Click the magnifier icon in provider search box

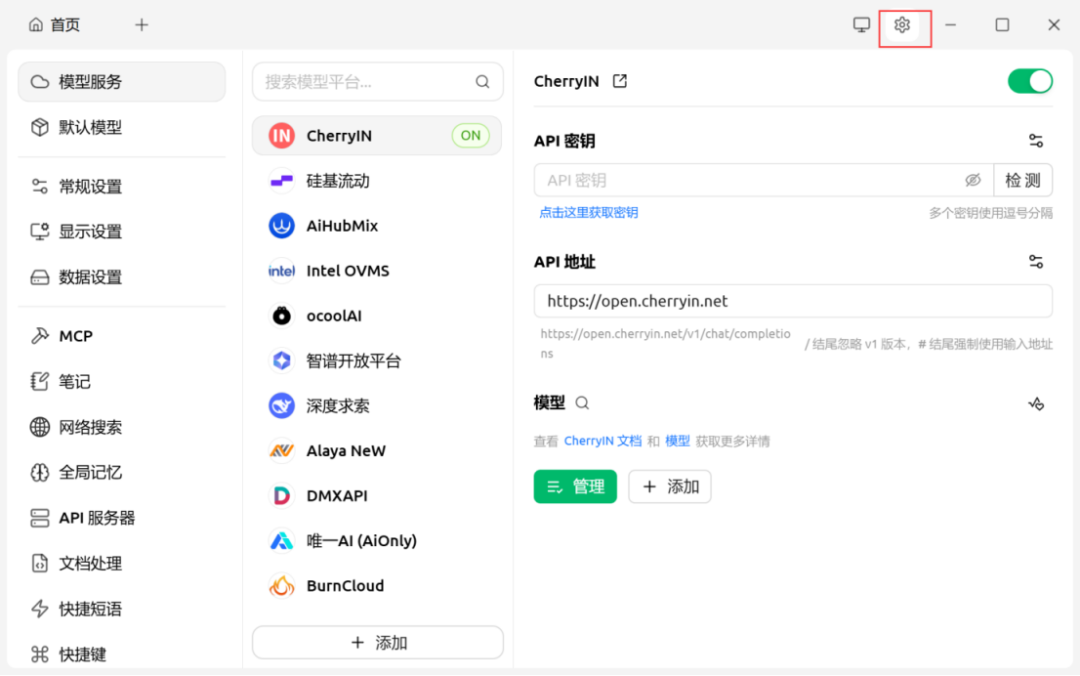483,82
